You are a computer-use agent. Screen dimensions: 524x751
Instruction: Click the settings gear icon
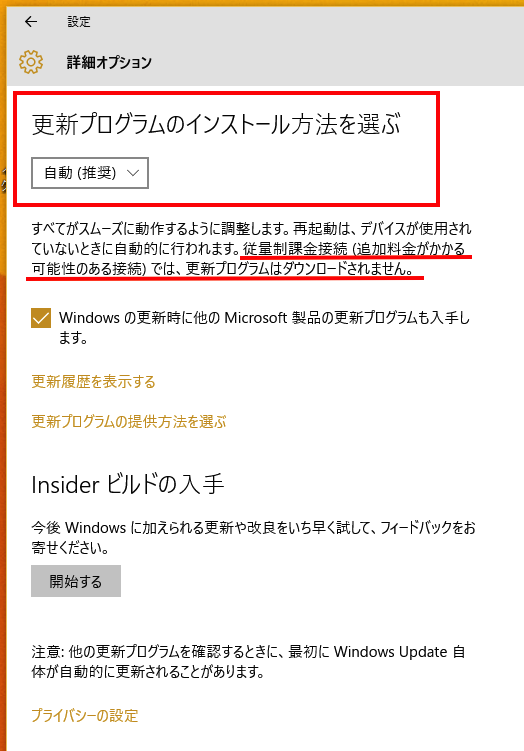(31, 62)
